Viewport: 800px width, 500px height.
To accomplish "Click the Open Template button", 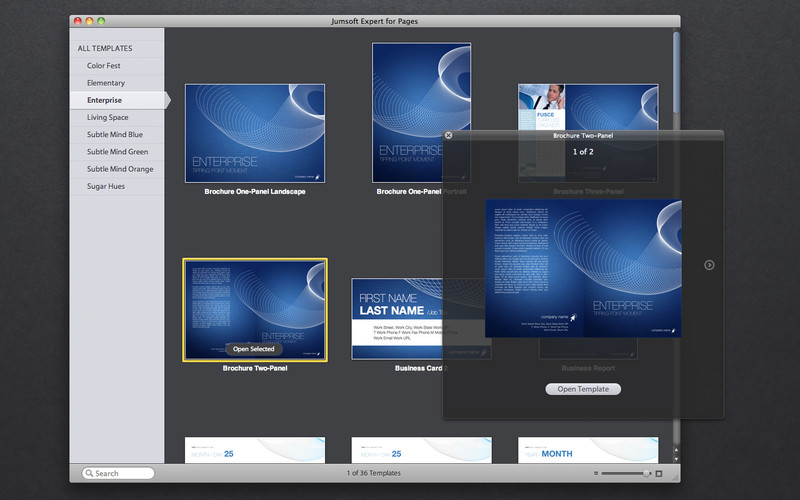I will click(x=583, y=389).
